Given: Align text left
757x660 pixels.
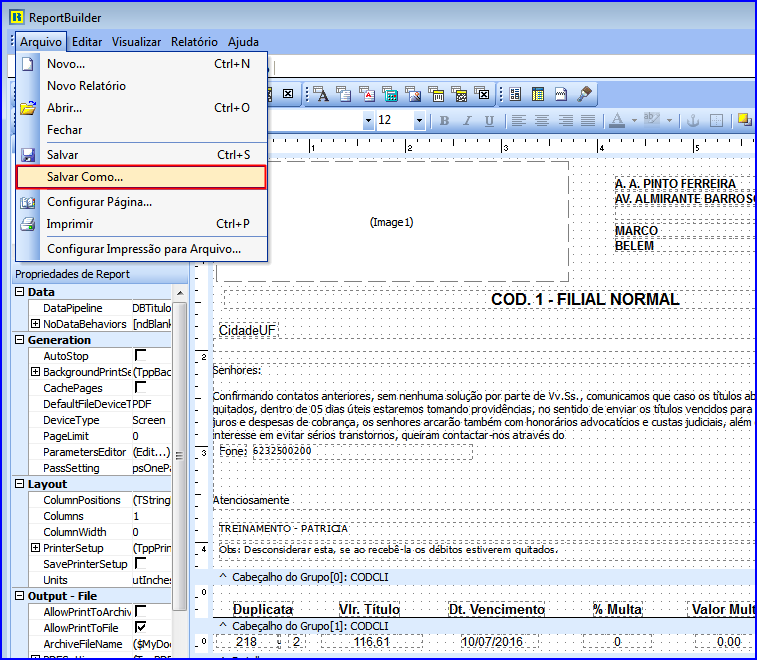Looking at the screenshot, I should point(519,121).
